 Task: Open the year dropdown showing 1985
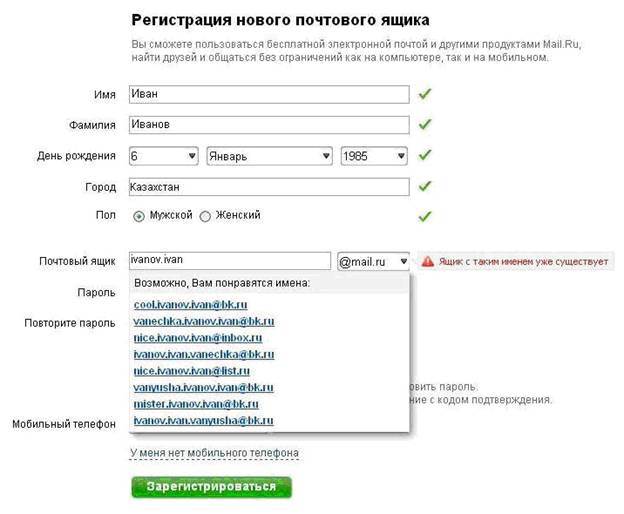[374, 156]
